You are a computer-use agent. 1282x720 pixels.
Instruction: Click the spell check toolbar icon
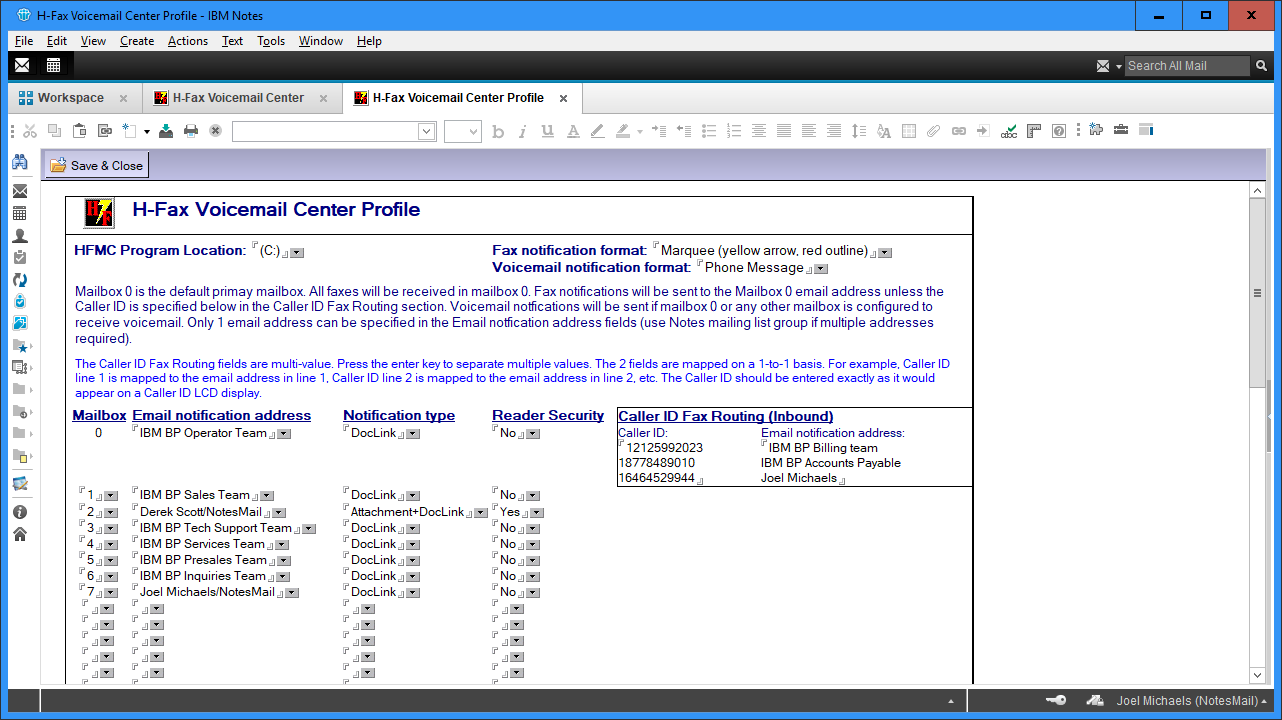1008,131
